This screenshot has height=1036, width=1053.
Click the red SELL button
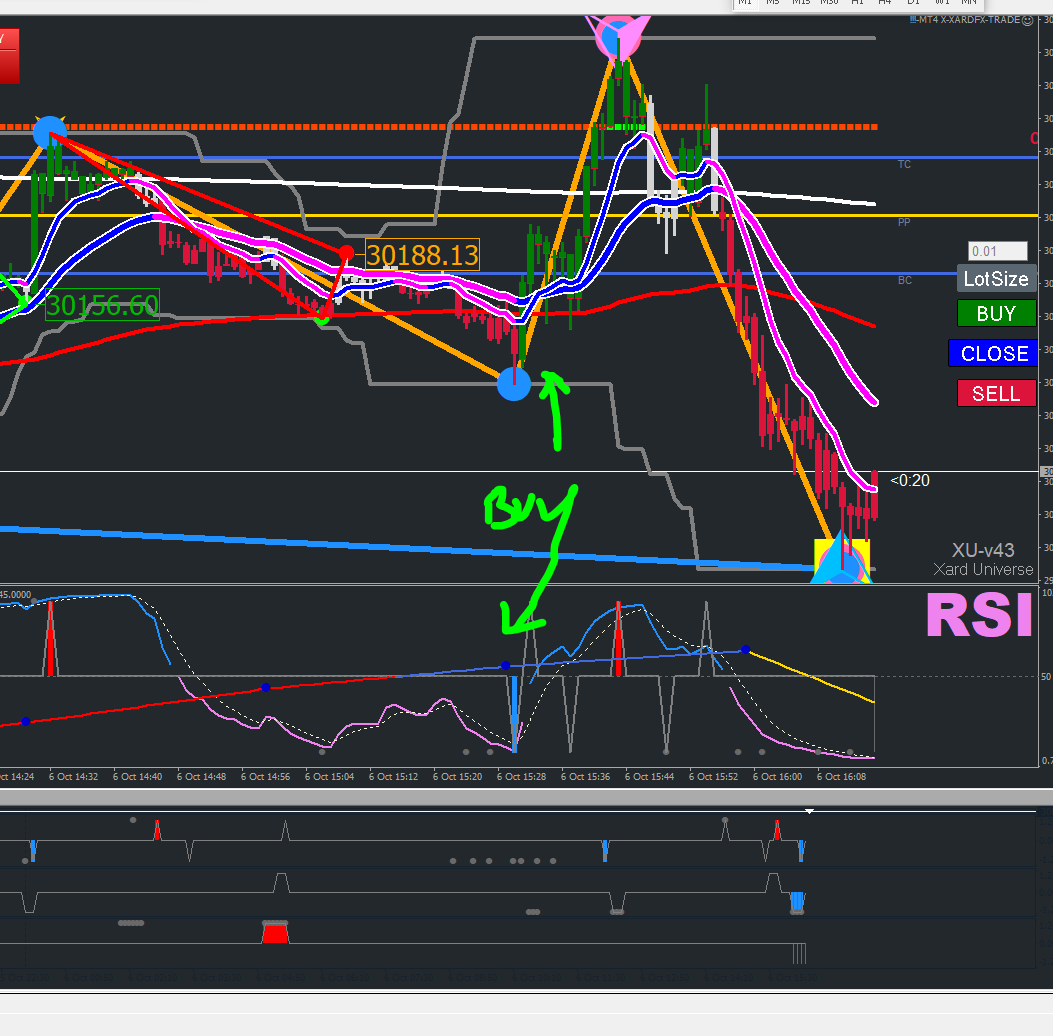(997, 393)
